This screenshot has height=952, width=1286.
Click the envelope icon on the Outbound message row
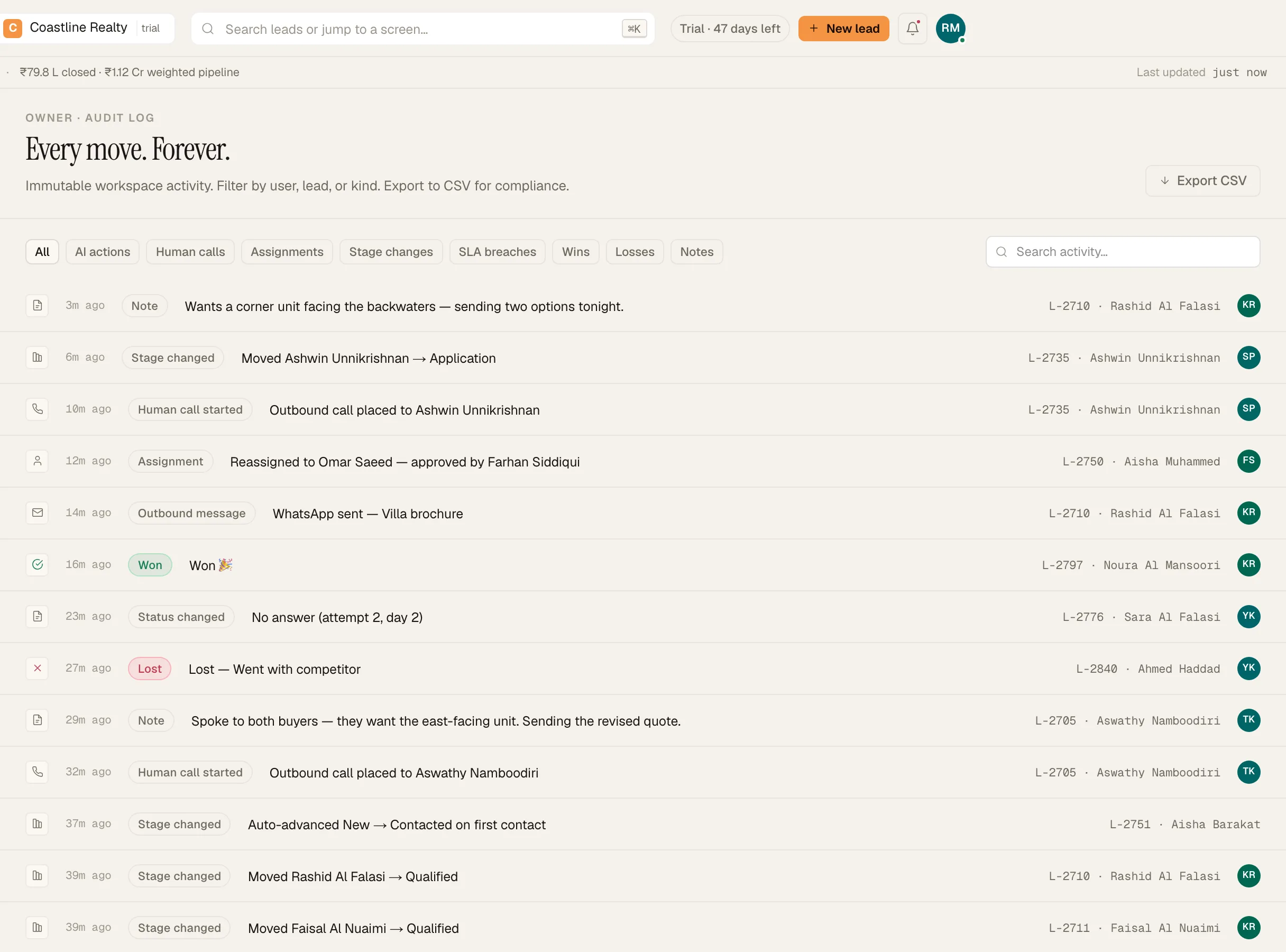pyautogui.click(x=38, y=513)
